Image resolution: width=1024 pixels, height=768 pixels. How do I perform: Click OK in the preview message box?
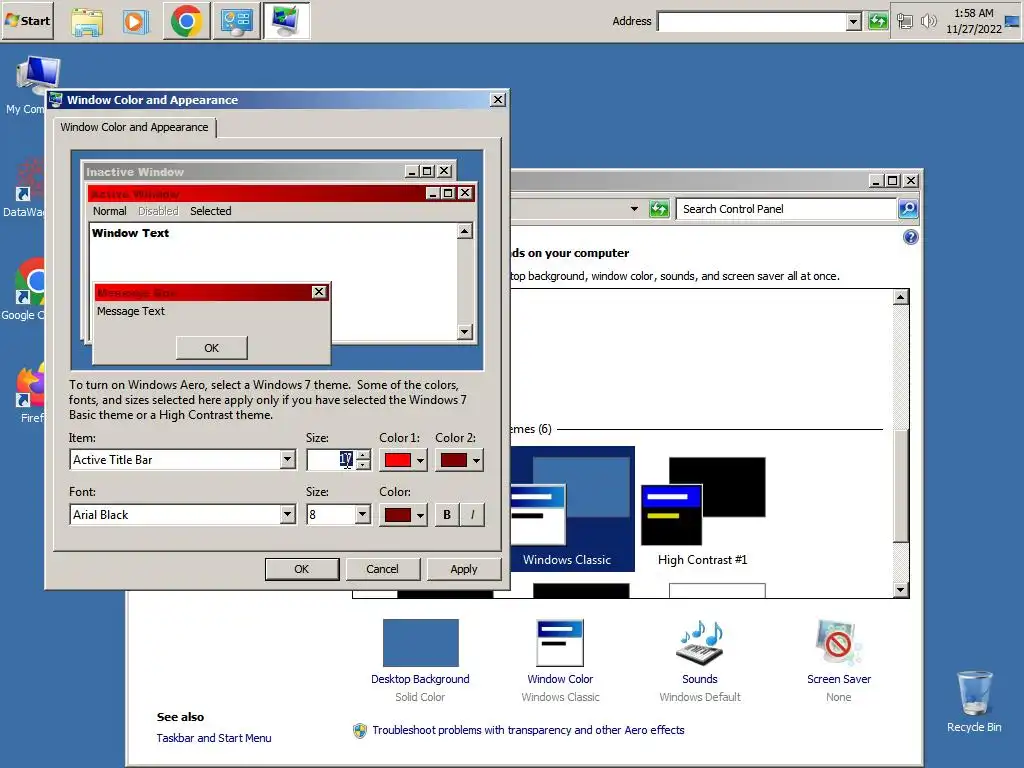[x=212, y=348]
